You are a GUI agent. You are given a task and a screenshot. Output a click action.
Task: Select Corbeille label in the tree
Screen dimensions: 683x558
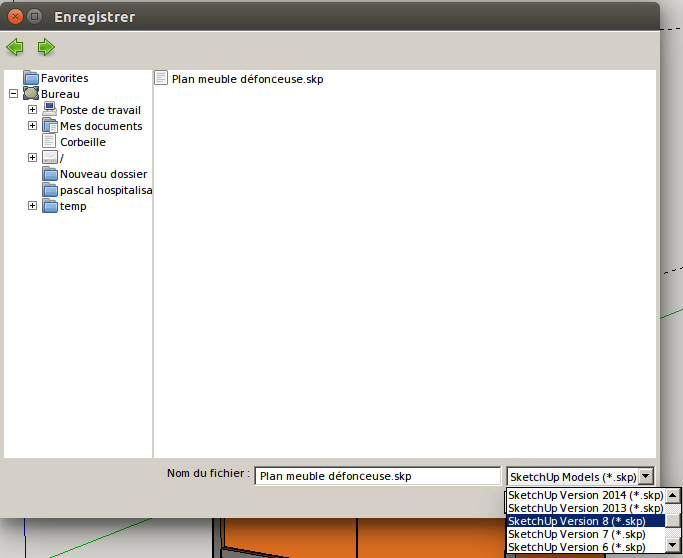[83, 142]
